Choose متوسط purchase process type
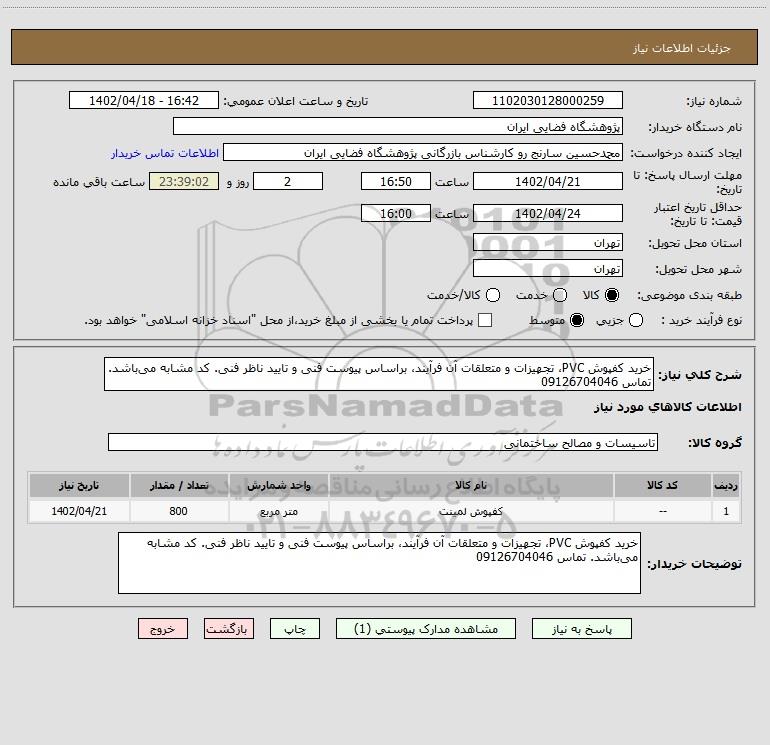This screenshot has height=745, width=770. pos(577,320)
